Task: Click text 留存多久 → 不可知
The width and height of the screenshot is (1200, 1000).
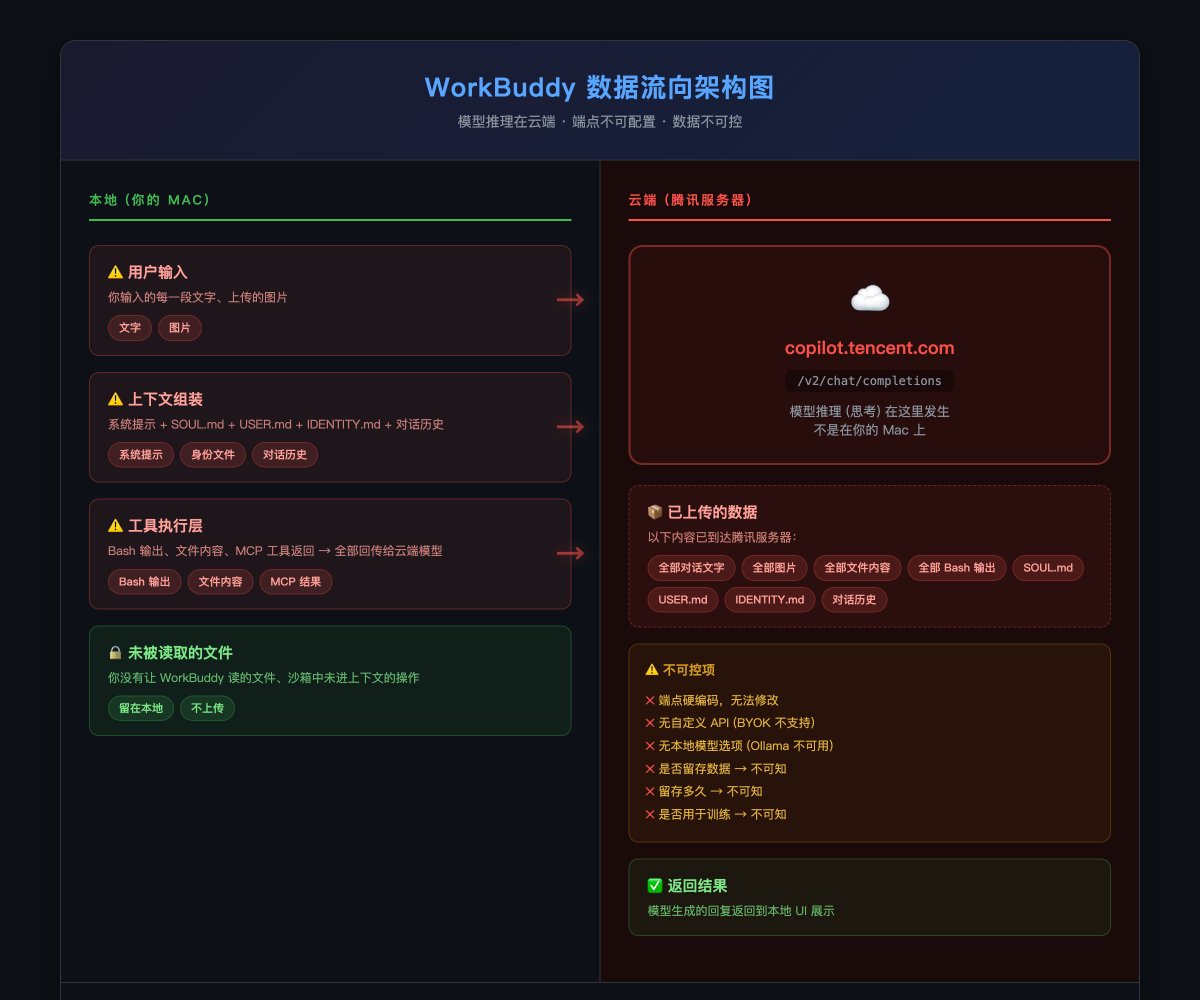Action: coord(710,791)
